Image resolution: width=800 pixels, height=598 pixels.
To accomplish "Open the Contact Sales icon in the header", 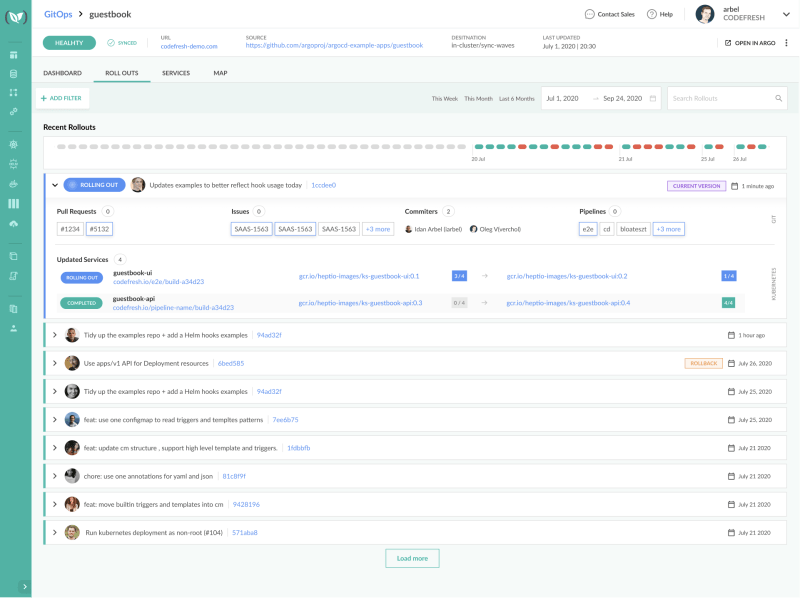I will click(x=590, y=14).
